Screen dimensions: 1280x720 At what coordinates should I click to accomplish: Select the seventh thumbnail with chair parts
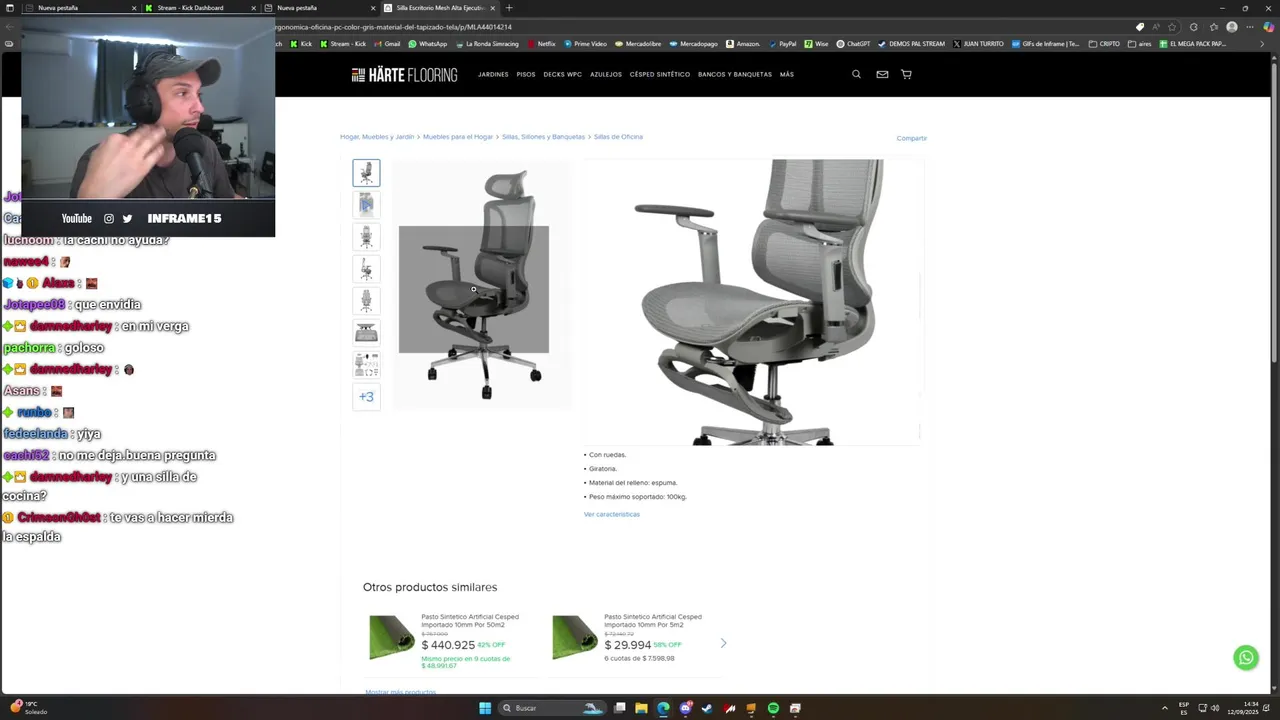coord(366,365)
